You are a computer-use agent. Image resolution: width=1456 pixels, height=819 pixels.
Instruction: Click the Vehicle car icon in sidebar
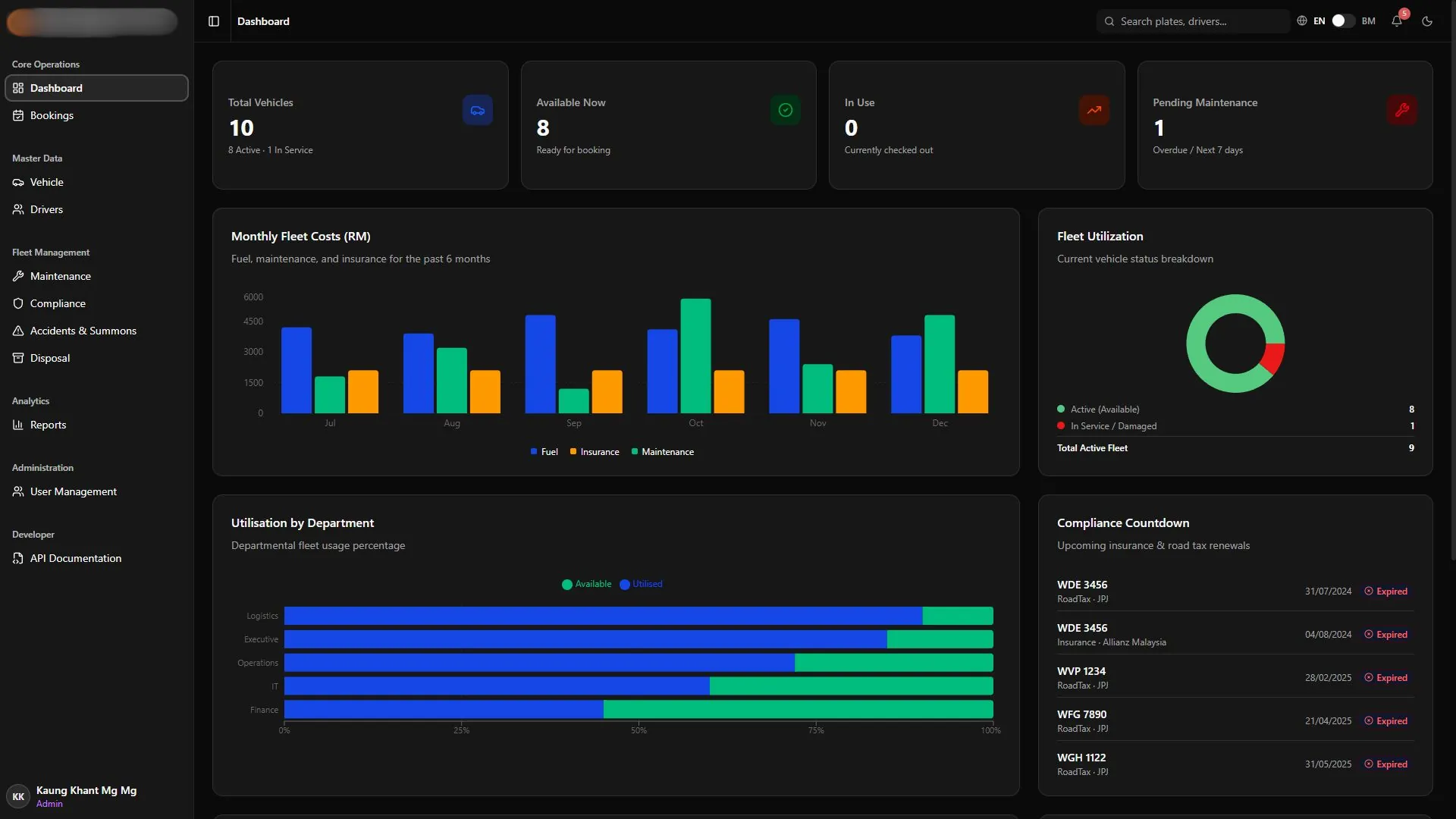pyautogui.click(x=18, y=182)
